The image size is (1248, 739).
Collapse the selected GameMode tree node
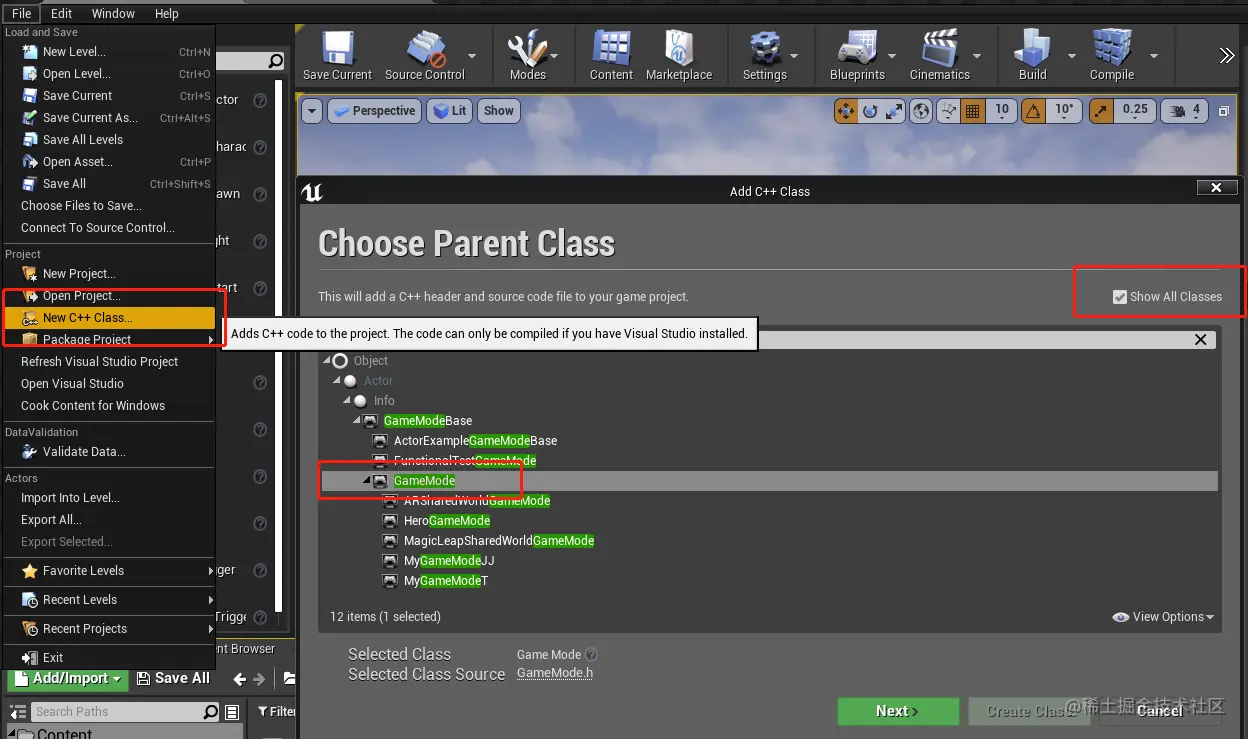click(x=367, y=481)
